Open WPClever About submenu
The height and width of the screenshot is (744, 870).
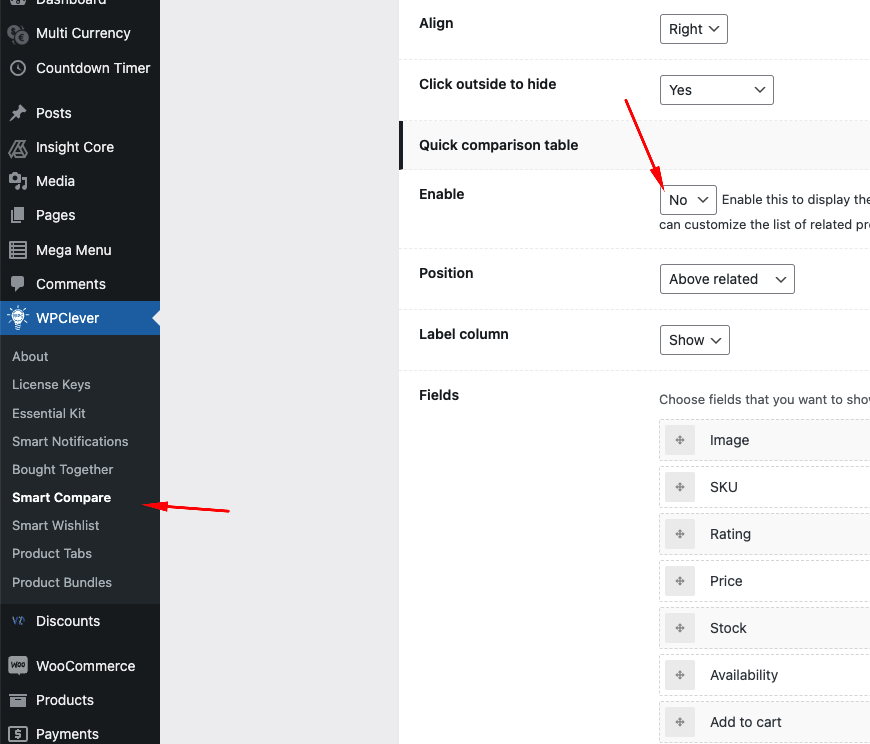point(30,357)
